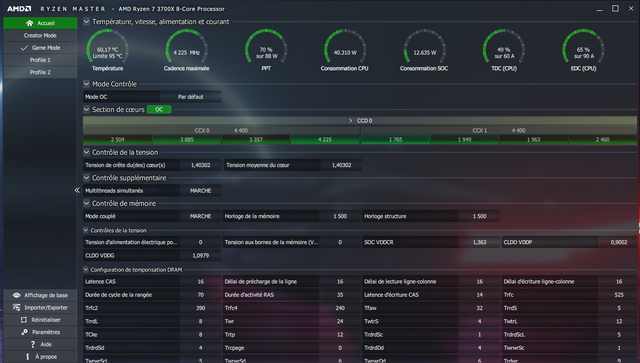Click Réinitialiser button

tap(40, 320)
